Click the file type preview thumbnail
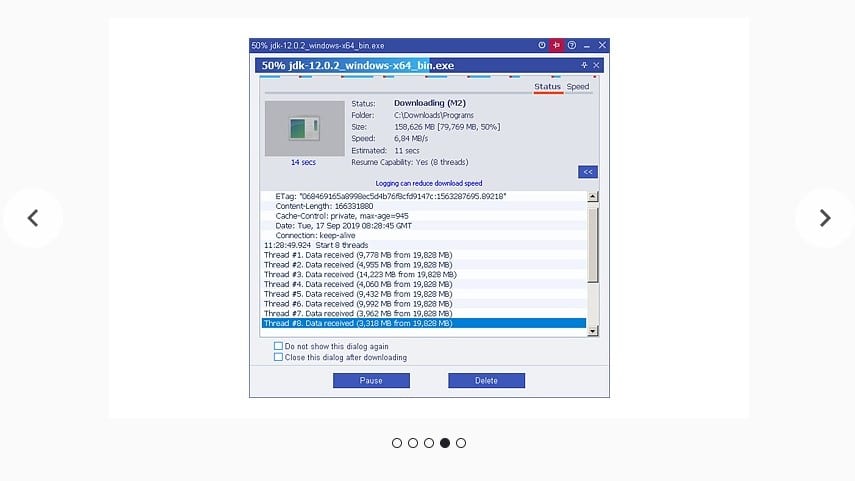 click(304, 129)
